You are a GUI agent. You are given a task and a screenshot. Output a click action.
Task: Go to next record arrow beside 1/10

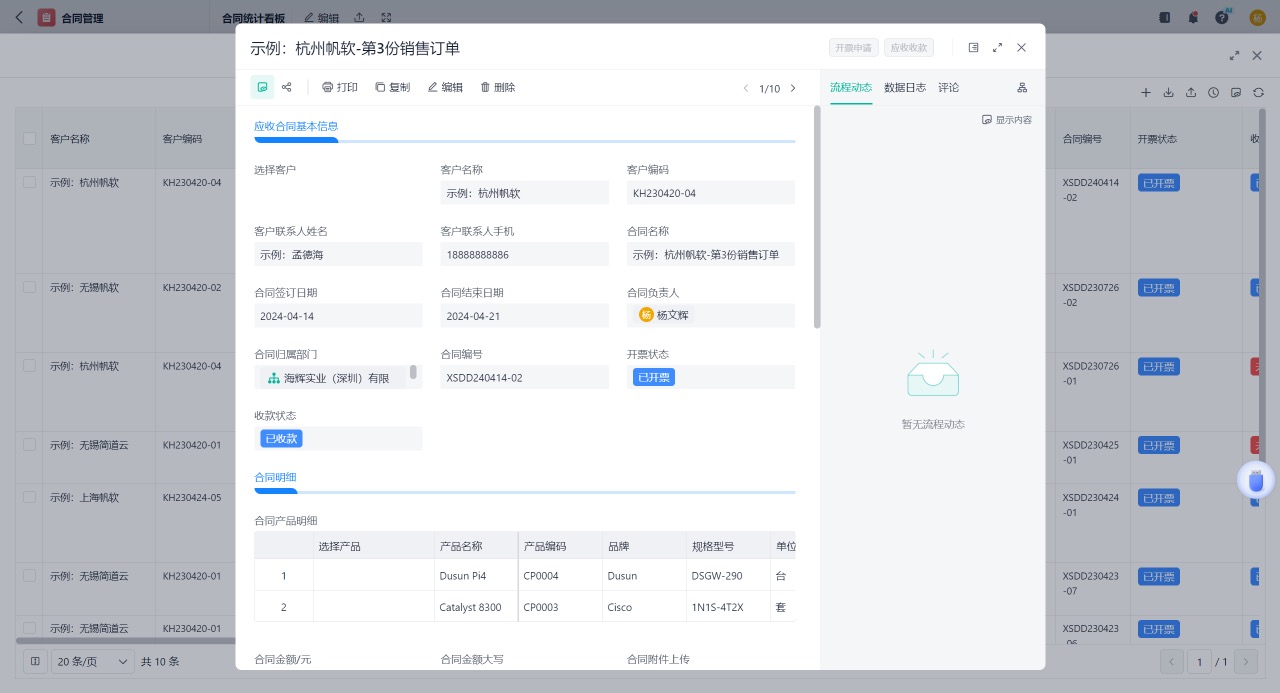tap(793, 88)
